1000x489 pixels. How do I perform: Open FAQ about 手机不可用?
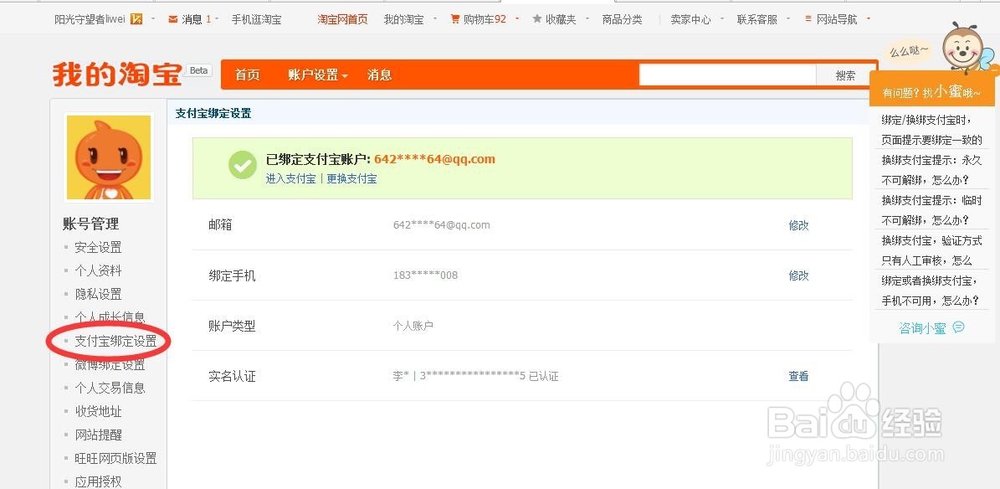pos(932,291)
